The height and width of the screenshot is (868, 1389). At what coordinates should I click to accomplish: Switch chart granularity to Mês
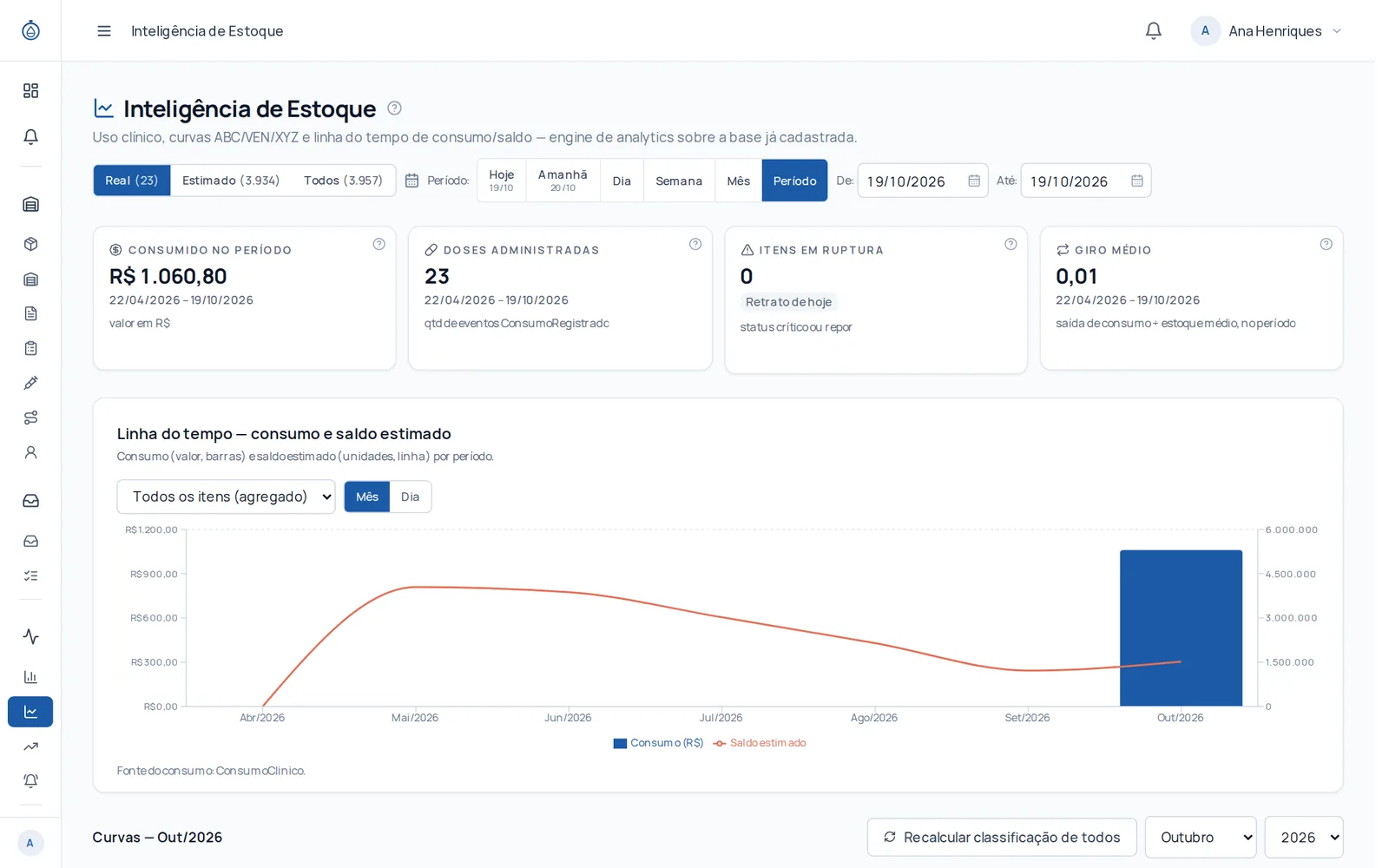[367, 496]
